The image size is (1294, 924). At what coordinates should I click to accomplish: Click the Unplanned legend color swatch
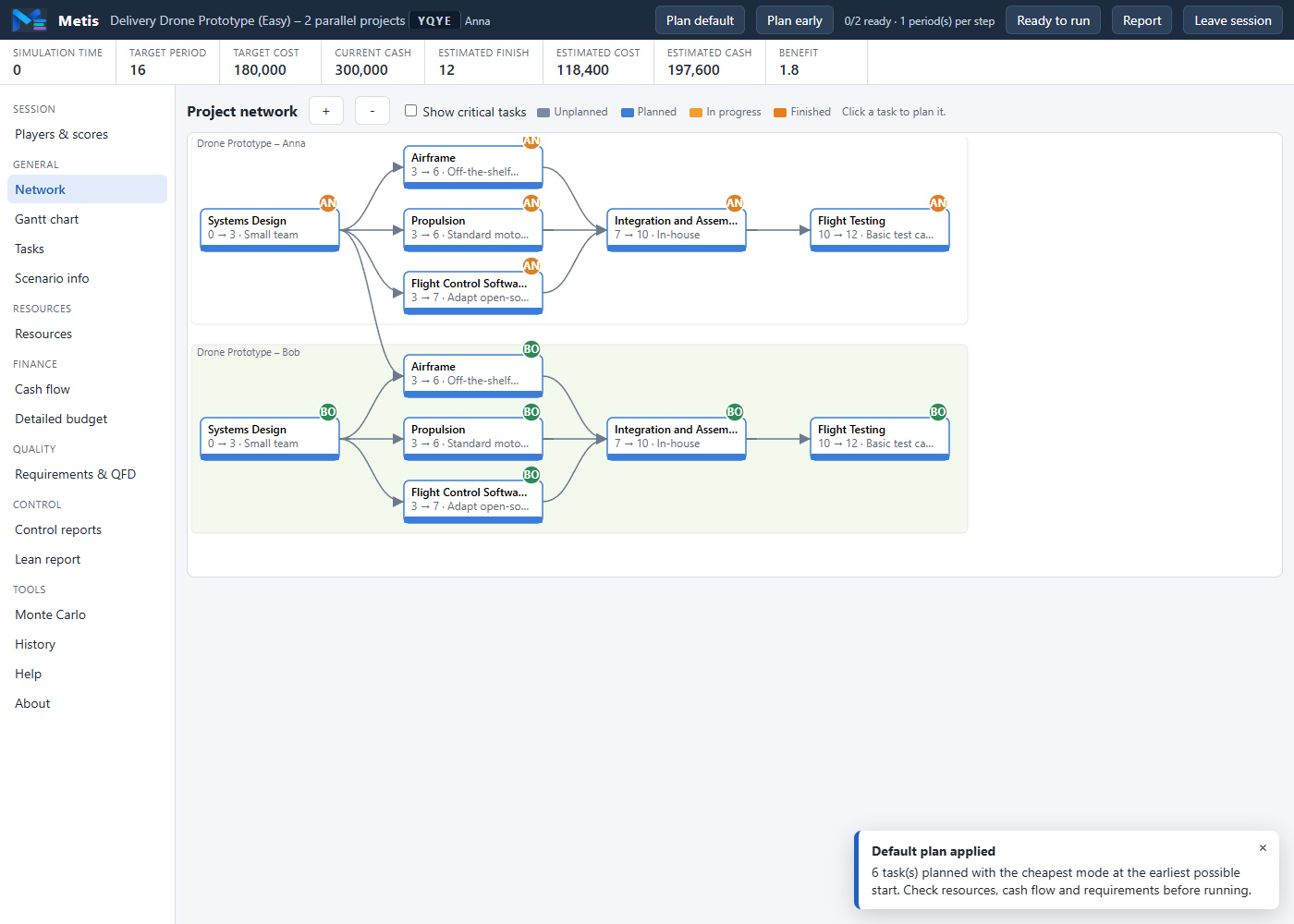[543, 113]
